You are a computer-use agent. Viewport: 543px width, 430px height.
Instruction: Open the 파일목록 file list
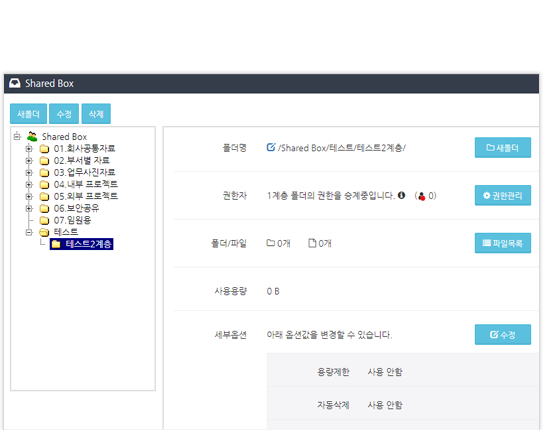[x=502, y=243]
